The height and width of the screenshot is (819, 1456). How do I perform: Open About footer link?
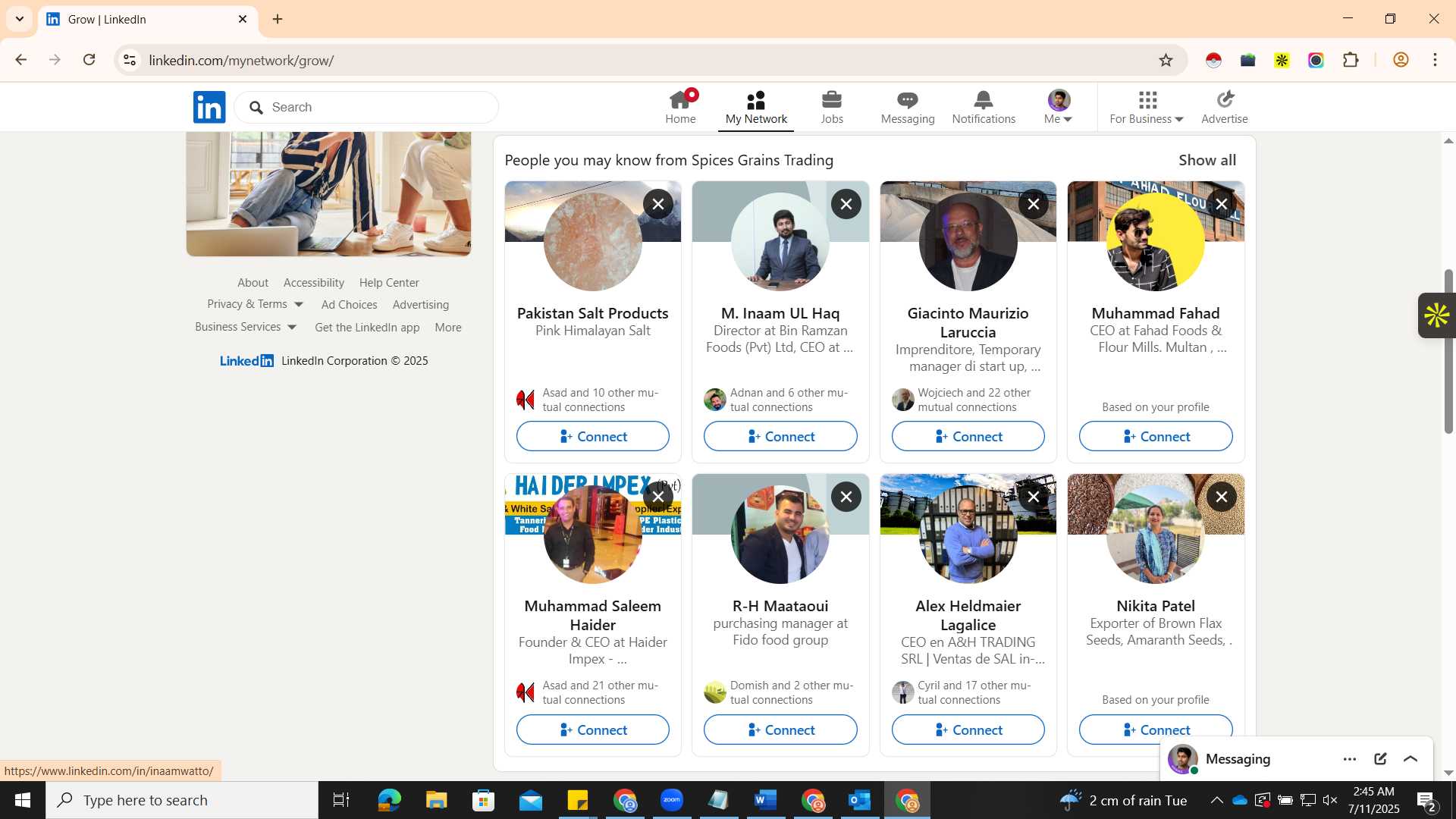[x=253, y=282]
